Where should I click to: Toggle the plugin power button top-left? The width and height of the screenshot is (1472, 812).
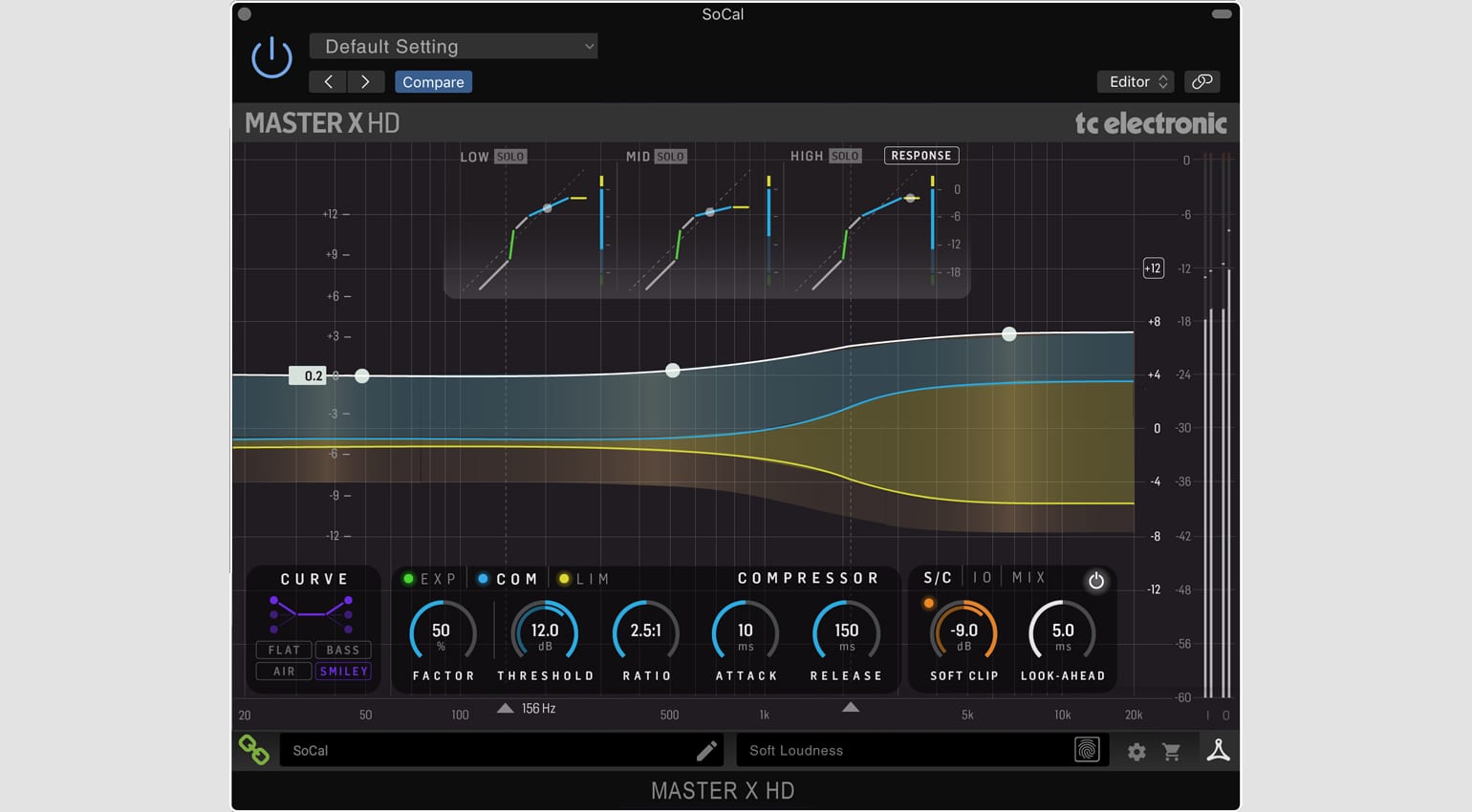pos(271,56)
